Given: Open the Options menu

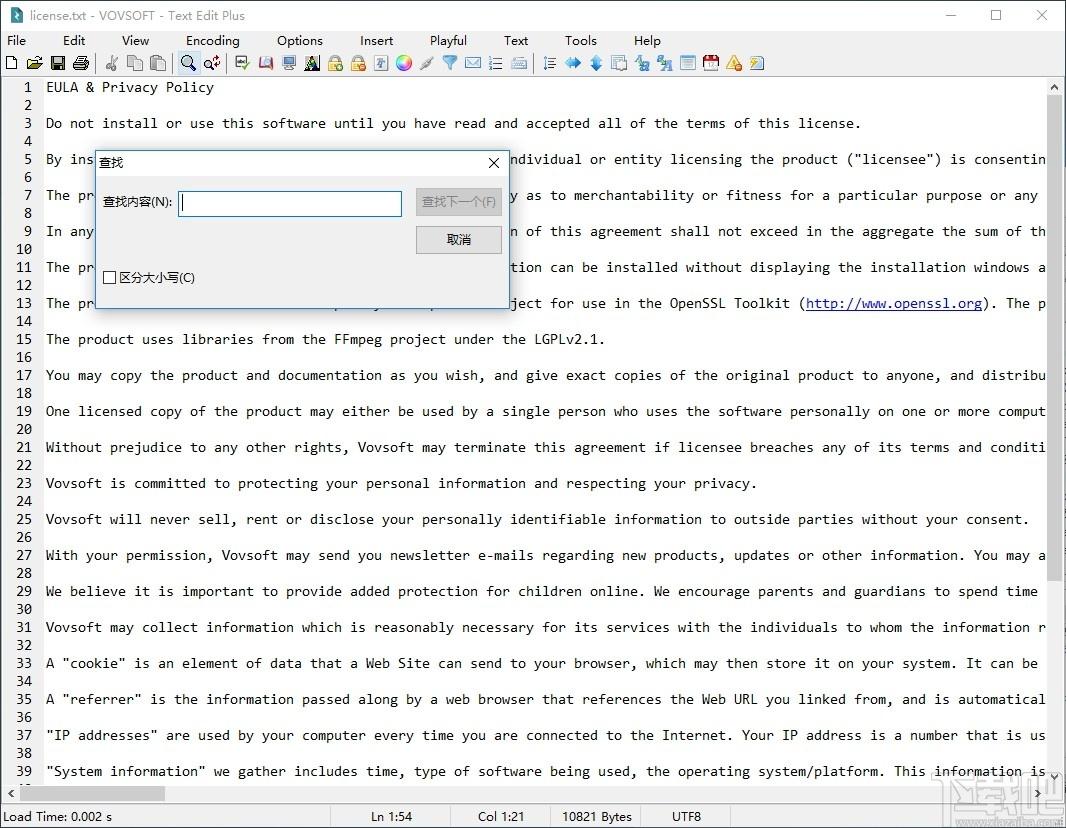Looking at the screenshot, I should click(300, 41).
